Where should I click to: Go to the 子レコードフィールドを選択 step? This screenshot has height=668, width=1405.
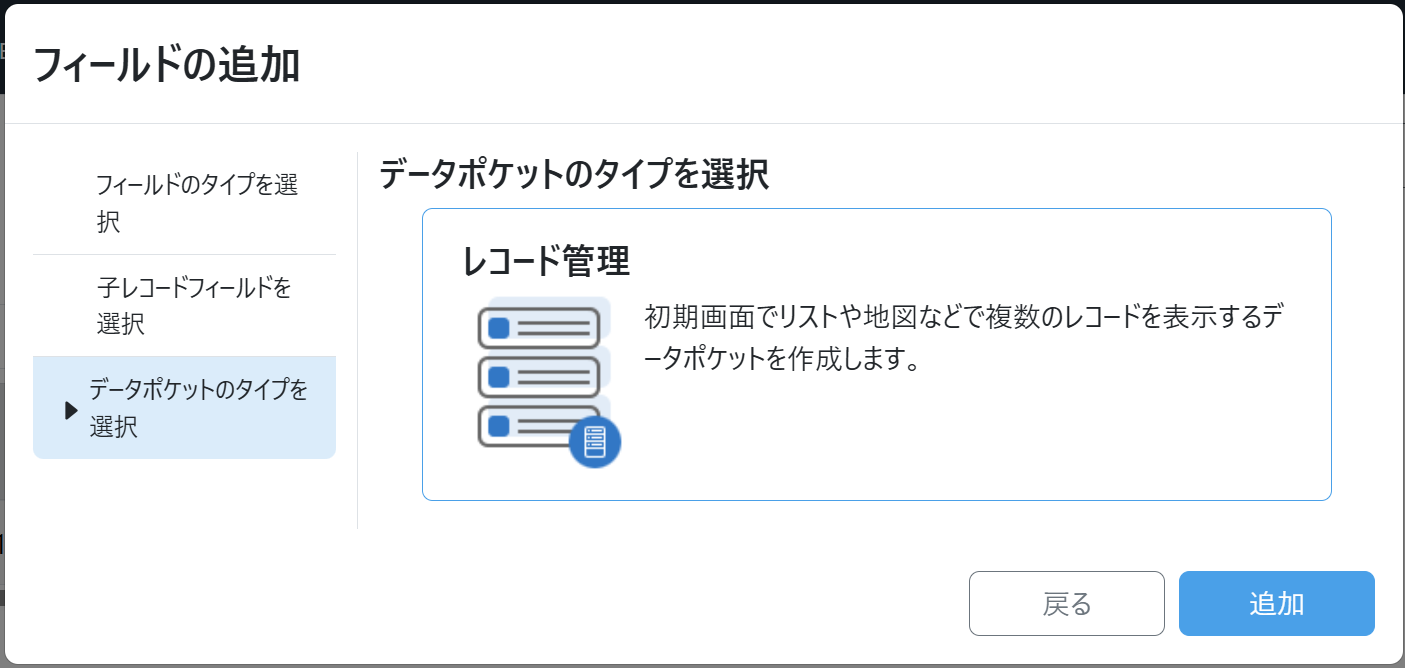coord(195,306)
